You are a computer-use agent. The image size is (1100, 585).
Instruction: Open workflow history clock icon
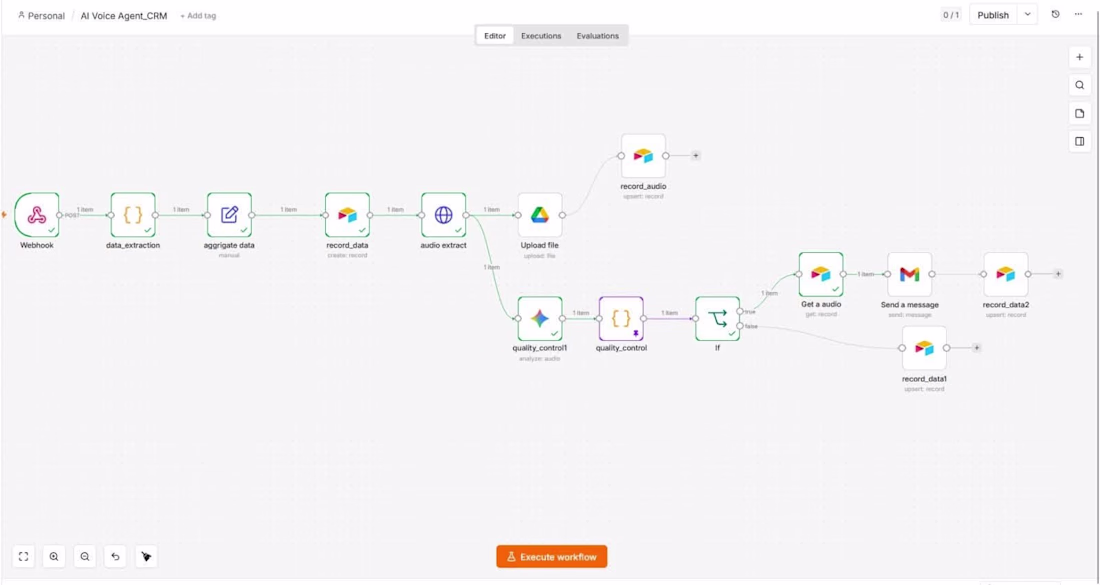point(1055,15)
